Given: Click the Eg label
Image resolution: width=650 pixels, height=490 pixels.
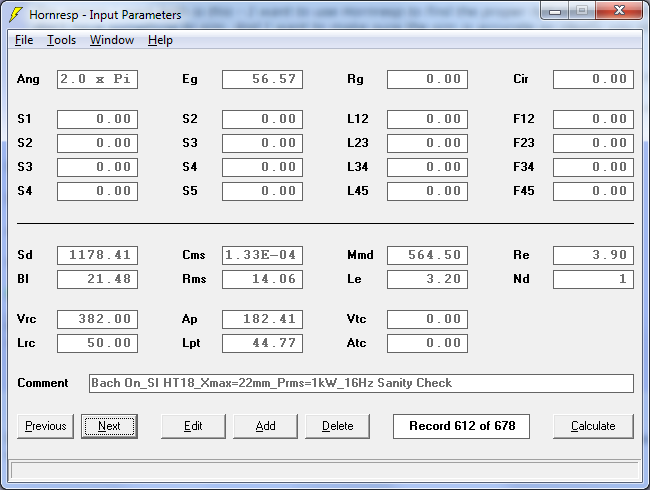Looking at the screenshot, I should pyautogui.click(x=190, y=79).
